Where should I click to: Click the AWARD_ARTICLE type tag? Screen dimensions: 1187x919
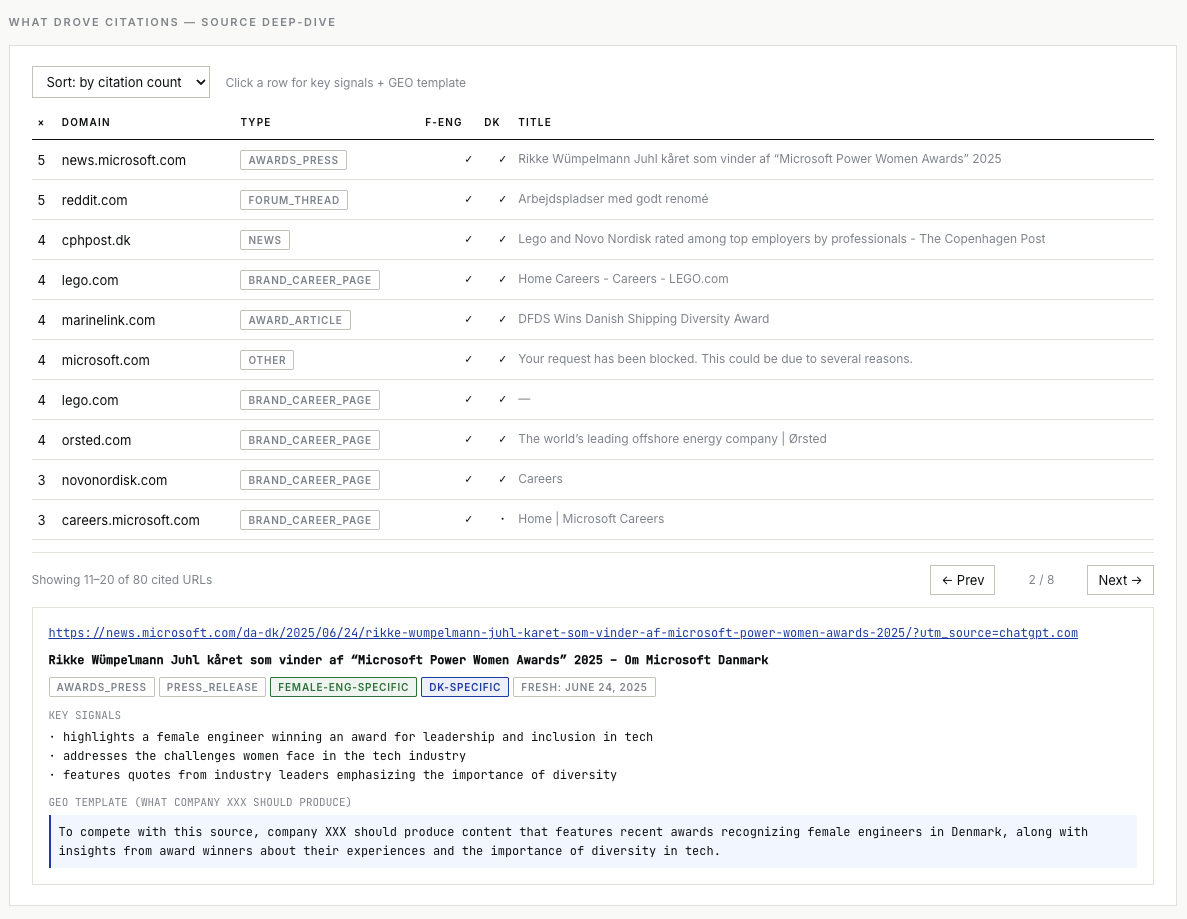point(295,320)
